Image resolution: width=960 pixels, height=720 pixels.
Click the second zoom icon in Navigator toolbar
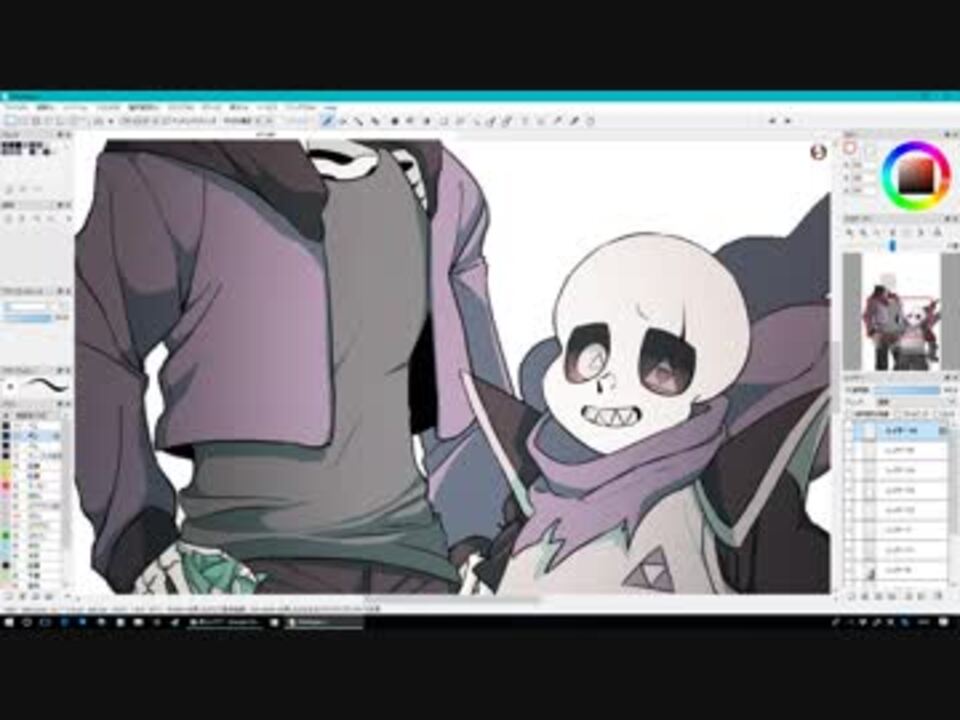pos(864,232)
